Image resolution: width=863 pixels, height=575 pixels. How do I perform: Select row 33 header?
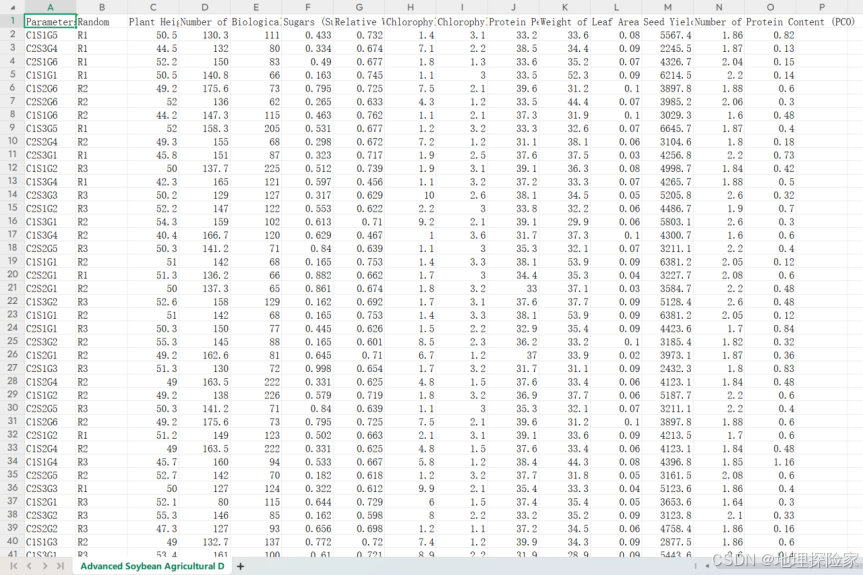pyautogui.click(x=12, y=448)
